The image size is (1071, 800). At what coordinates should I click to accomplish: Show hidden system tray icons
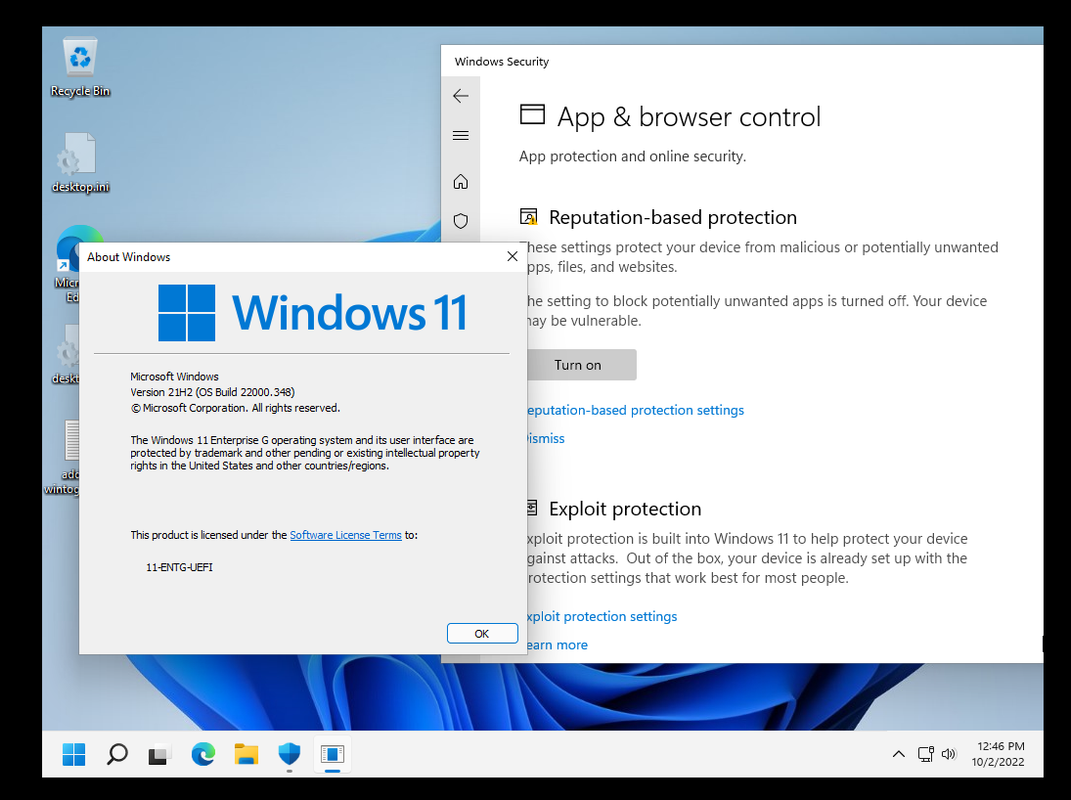899,754
